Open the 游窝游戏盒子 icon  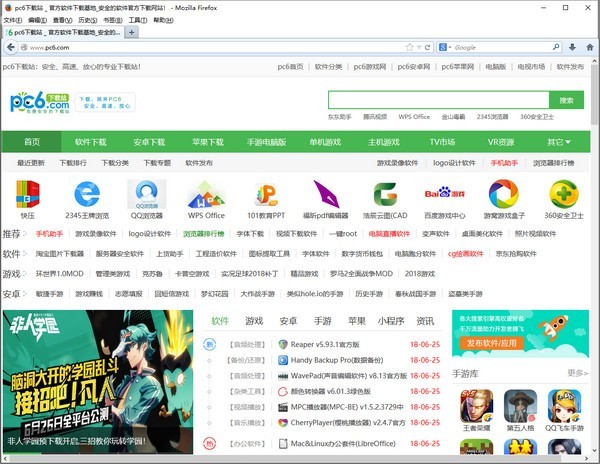[x=504, y=194]
